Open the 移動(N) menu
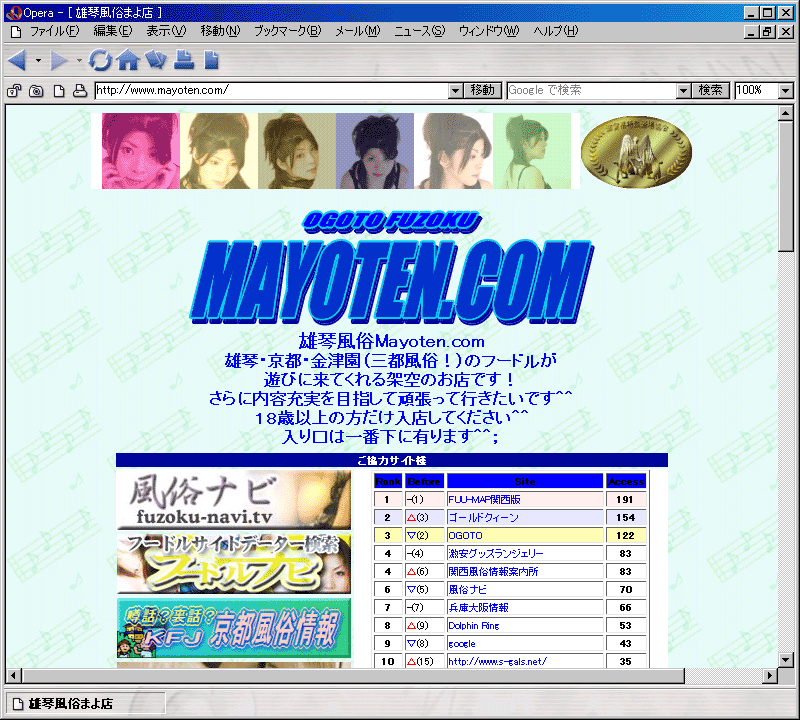The height and width of the screenshot is (720, 800). click(x=220, y=31)
